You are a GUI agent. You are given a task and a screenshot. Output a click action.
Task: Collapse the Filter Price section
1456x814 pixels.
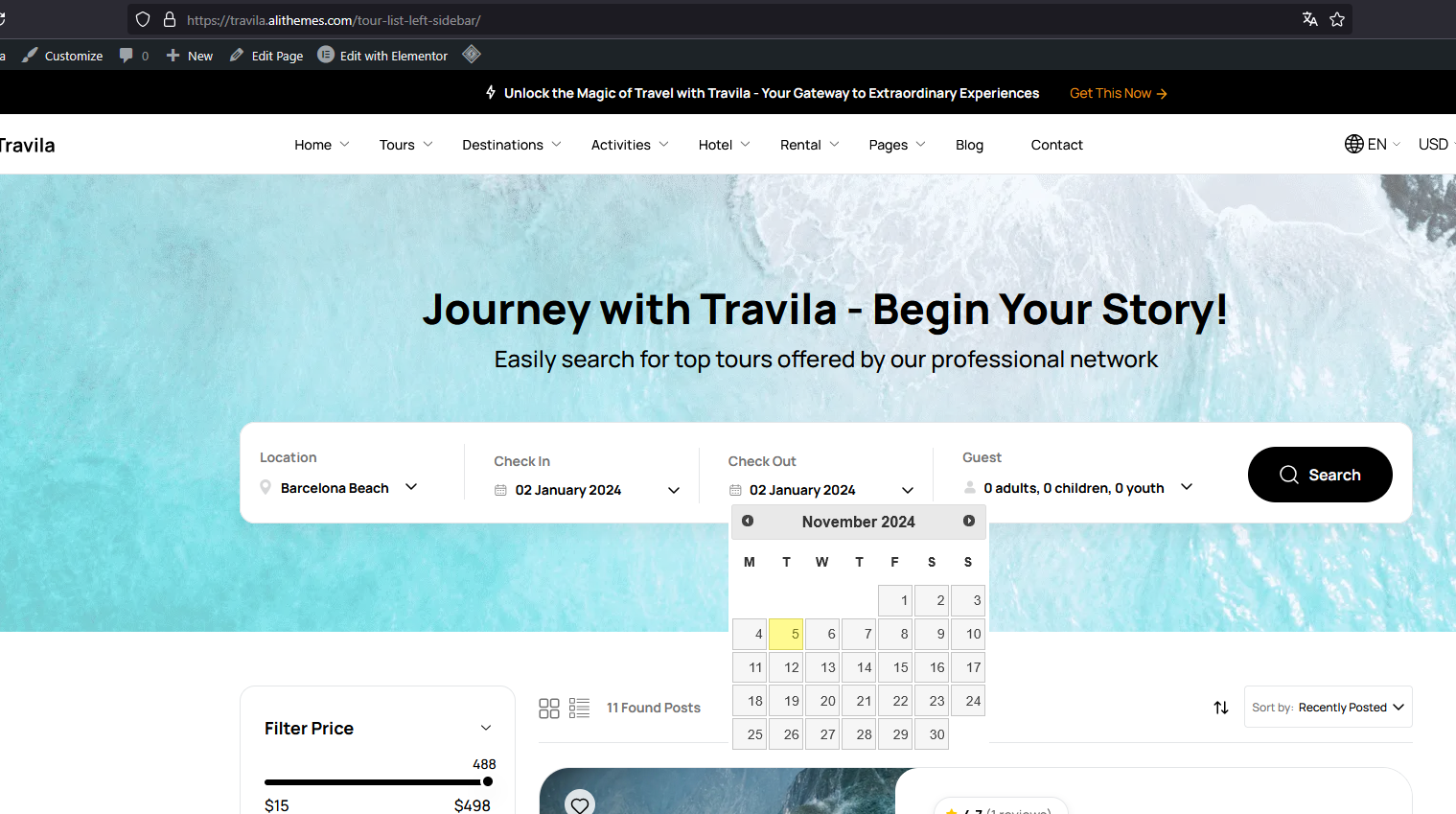click(x=486, y=729)
